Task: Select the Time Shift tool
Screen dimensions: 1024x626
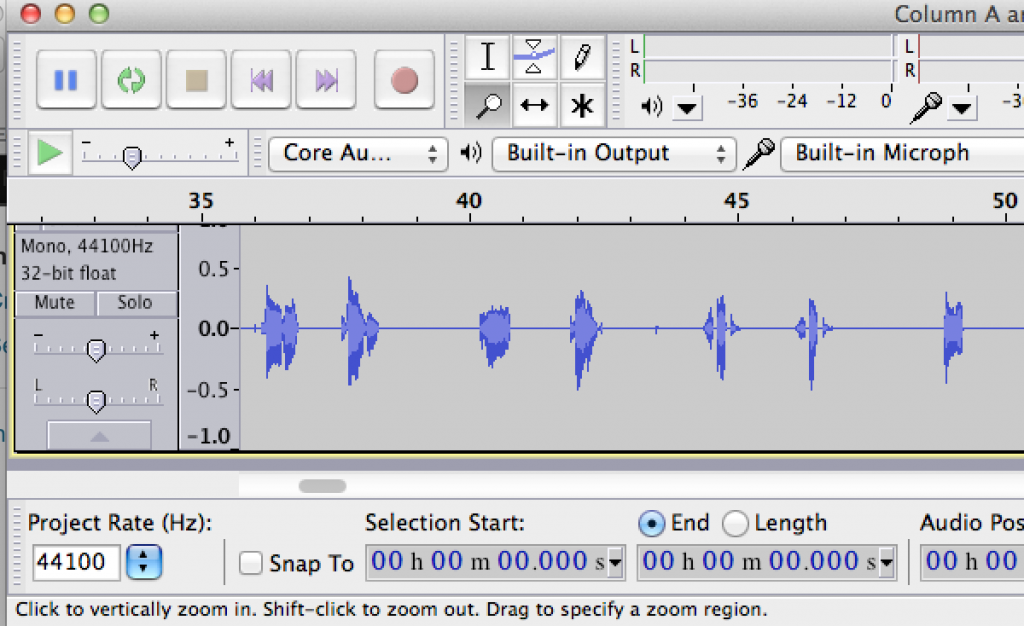Action: pos(534,105)
